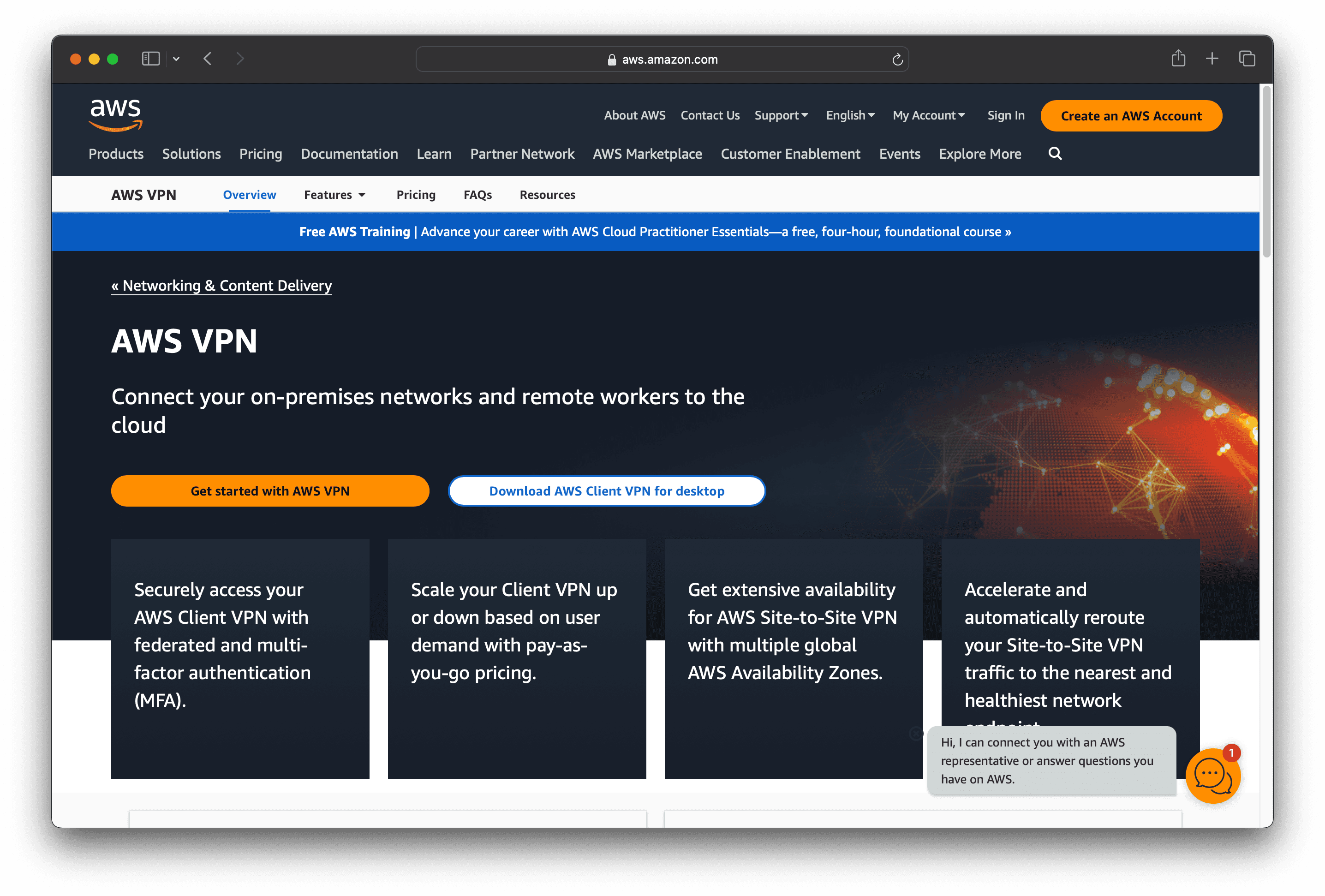The width and height of the screenshot is (1325, 896).
Task: Open the Products menu
Action: tap(116, 154)
